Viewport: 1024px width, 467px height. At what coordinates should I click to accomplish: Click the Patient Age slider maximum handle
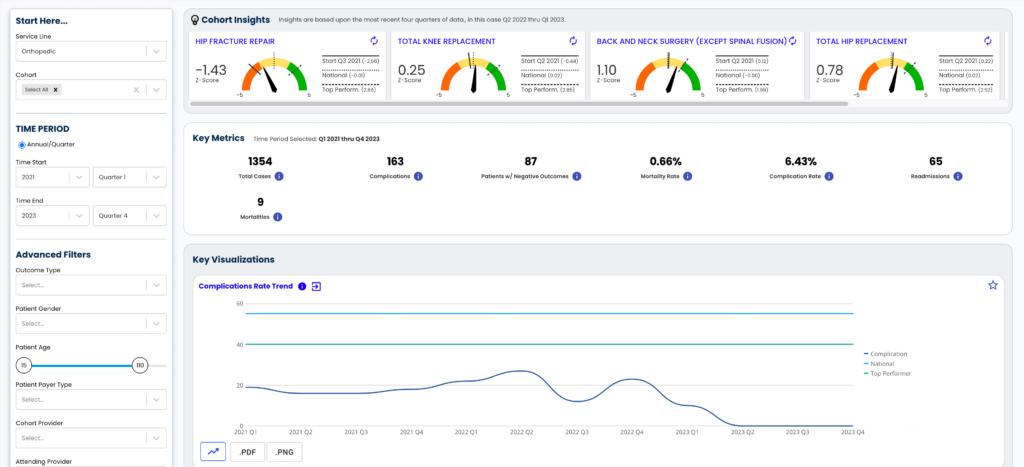[x=139, y=366]
